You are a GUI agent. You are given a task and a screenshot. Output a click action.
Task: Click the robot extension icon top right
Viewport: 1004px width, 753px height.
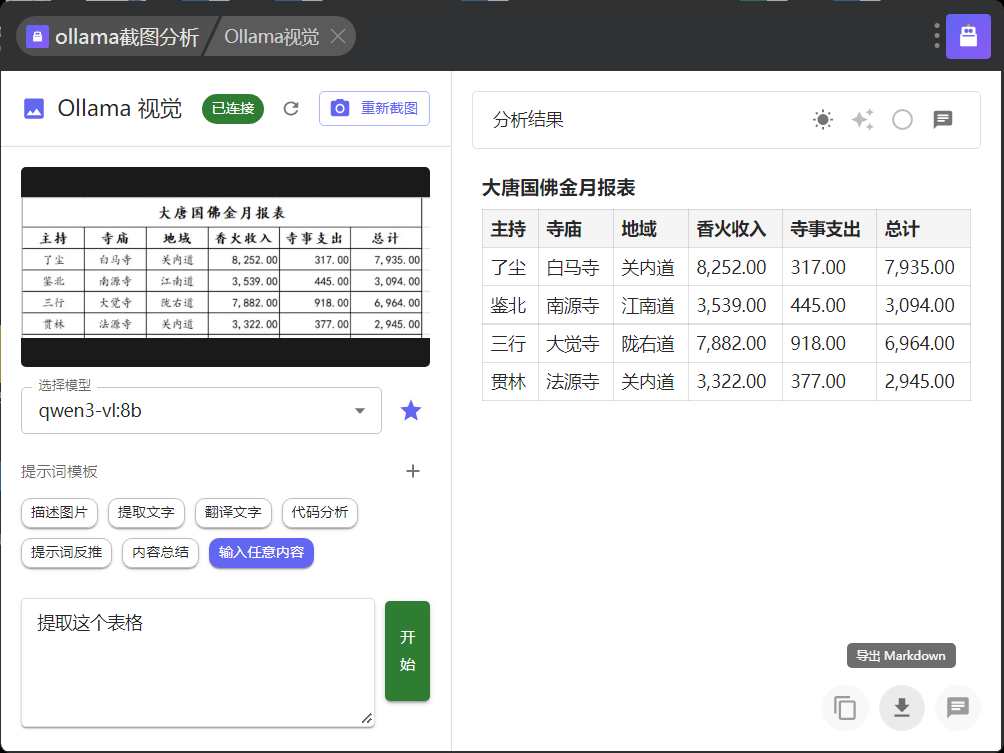pos(967,37)
